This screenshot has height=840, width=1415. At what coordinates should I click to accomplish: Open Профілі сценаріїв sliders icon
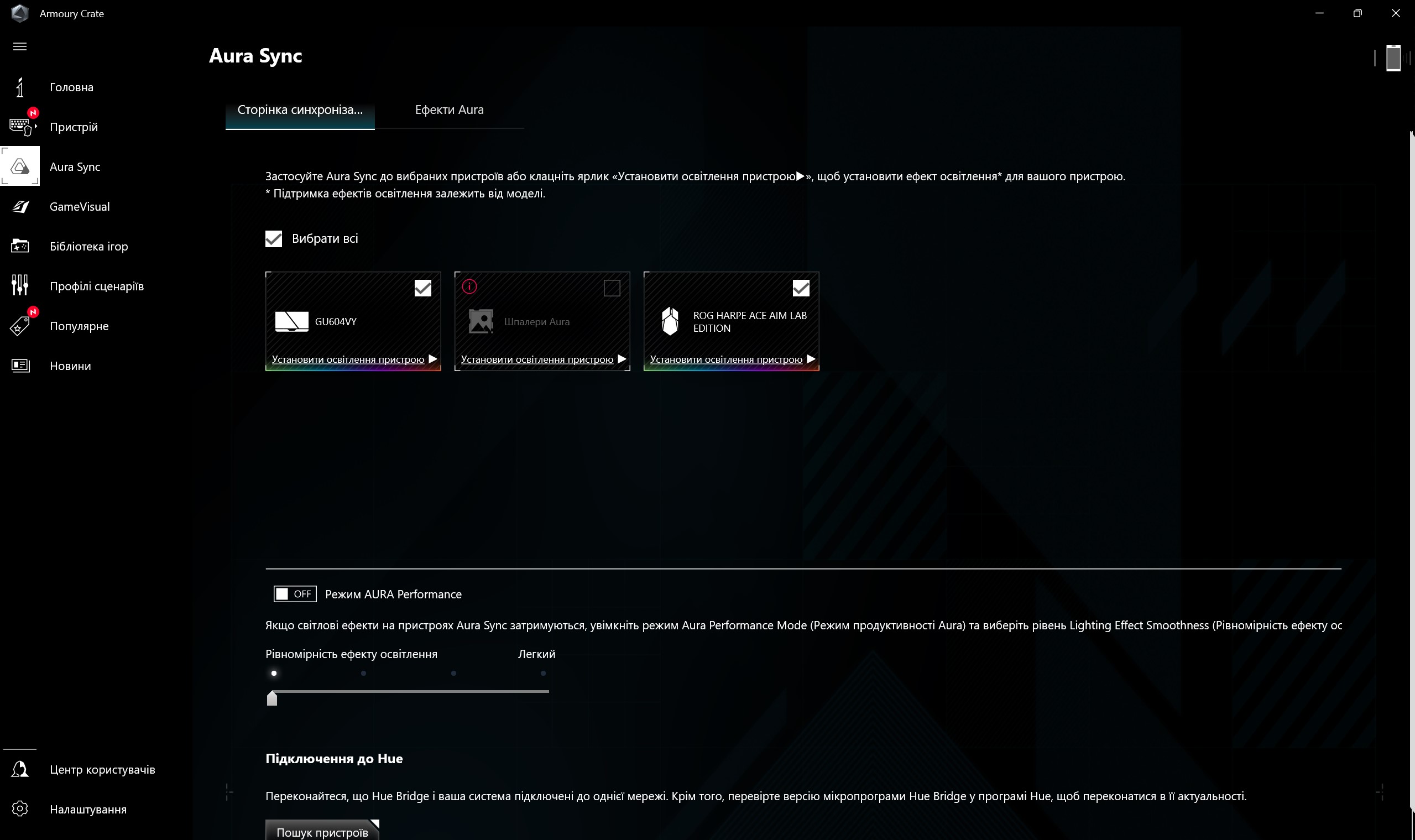pyautogui.click(x=20, y=285)
